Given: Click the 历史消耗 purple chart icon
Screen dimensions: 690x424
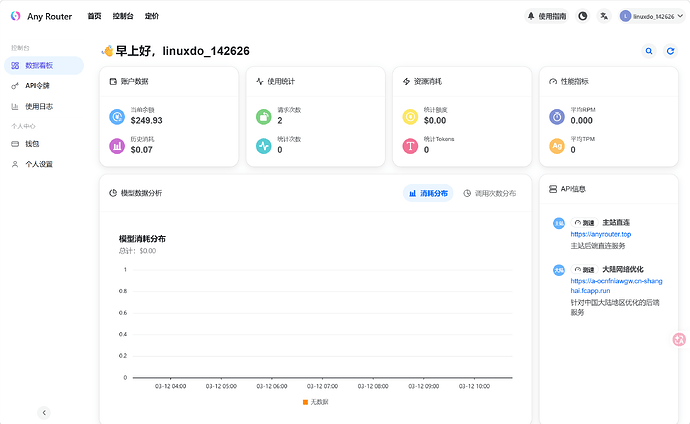Looking at the screenshot, I should [x=117, y=146].
